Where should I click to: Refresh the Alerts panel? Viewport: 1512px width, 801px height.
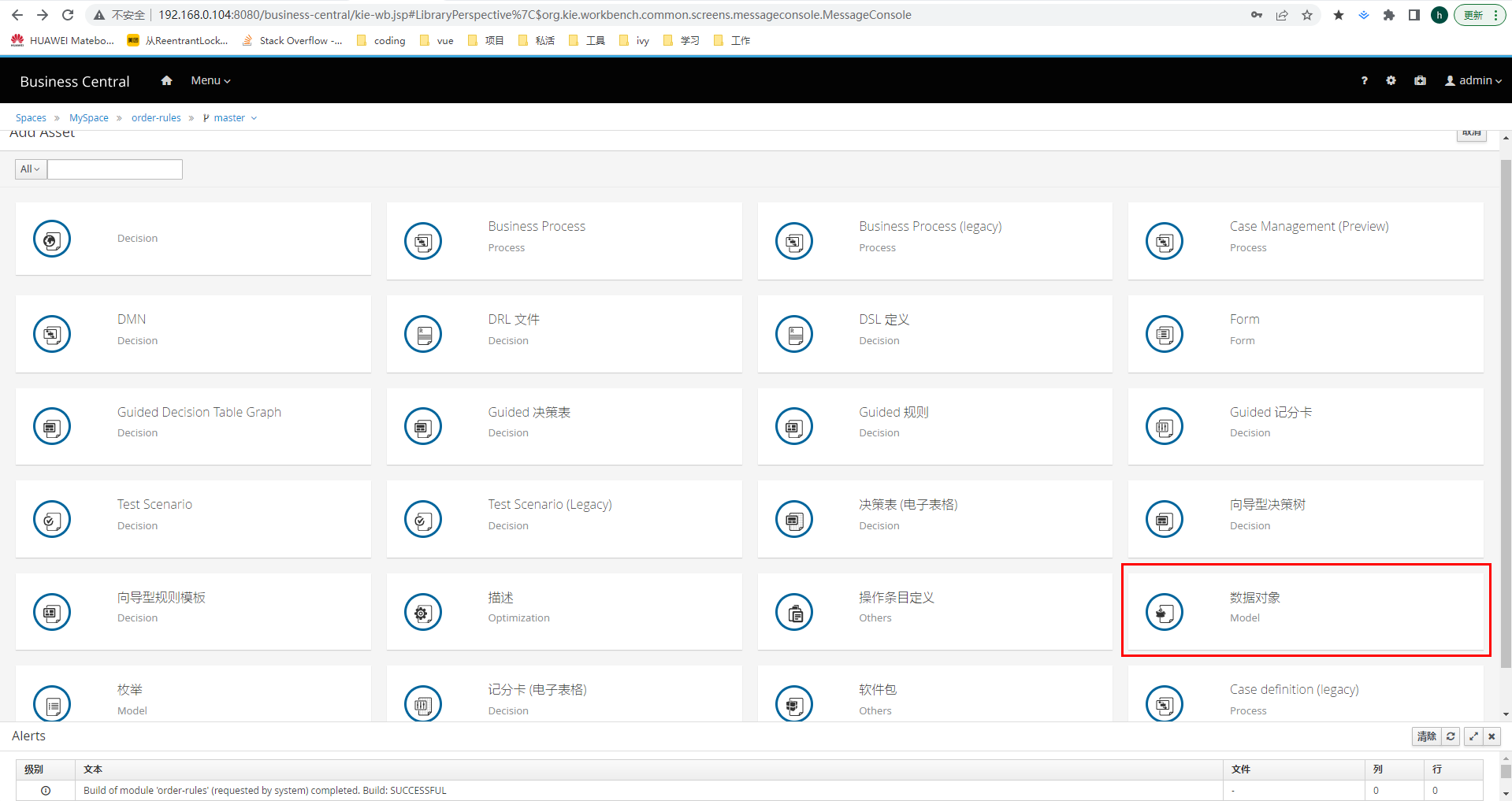point(1451,736)
